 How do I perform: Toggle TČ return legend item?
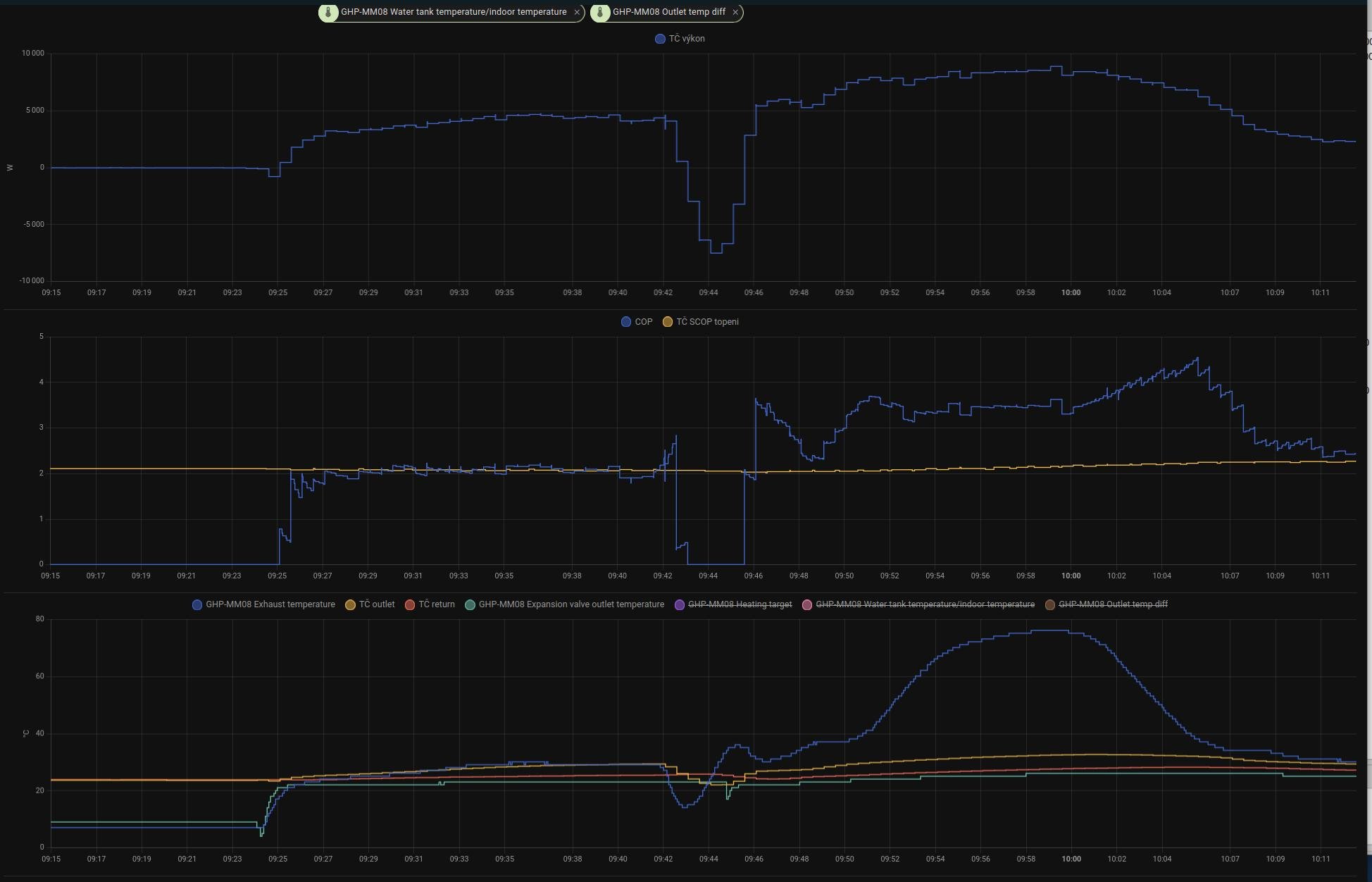coord(436,604)
